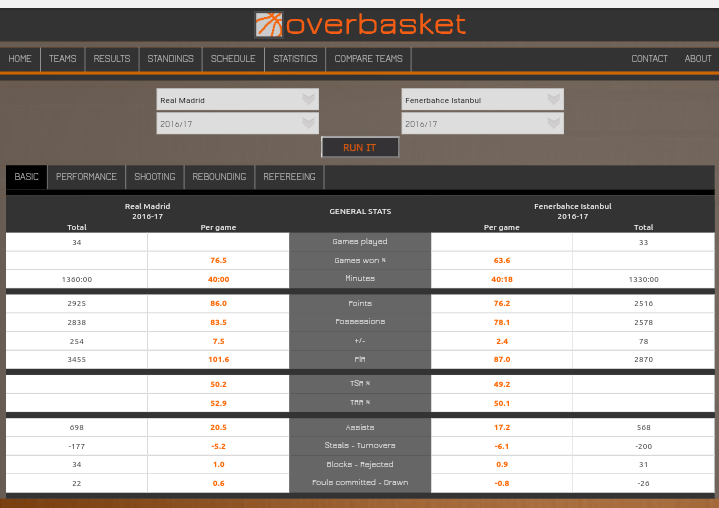The width and height of the screenshot is (719, 508).
Task: Open the STATISTICS menu item
Action: click(x=295, y=59)
